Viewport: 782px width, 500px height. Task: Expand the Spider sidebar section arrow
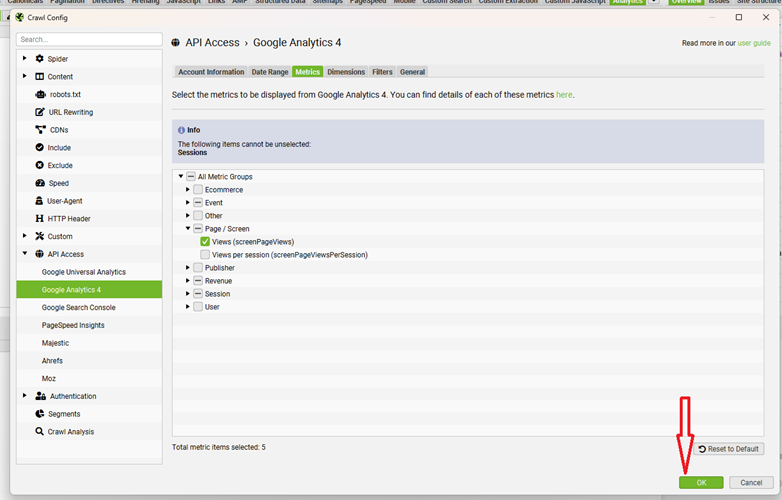24,58
